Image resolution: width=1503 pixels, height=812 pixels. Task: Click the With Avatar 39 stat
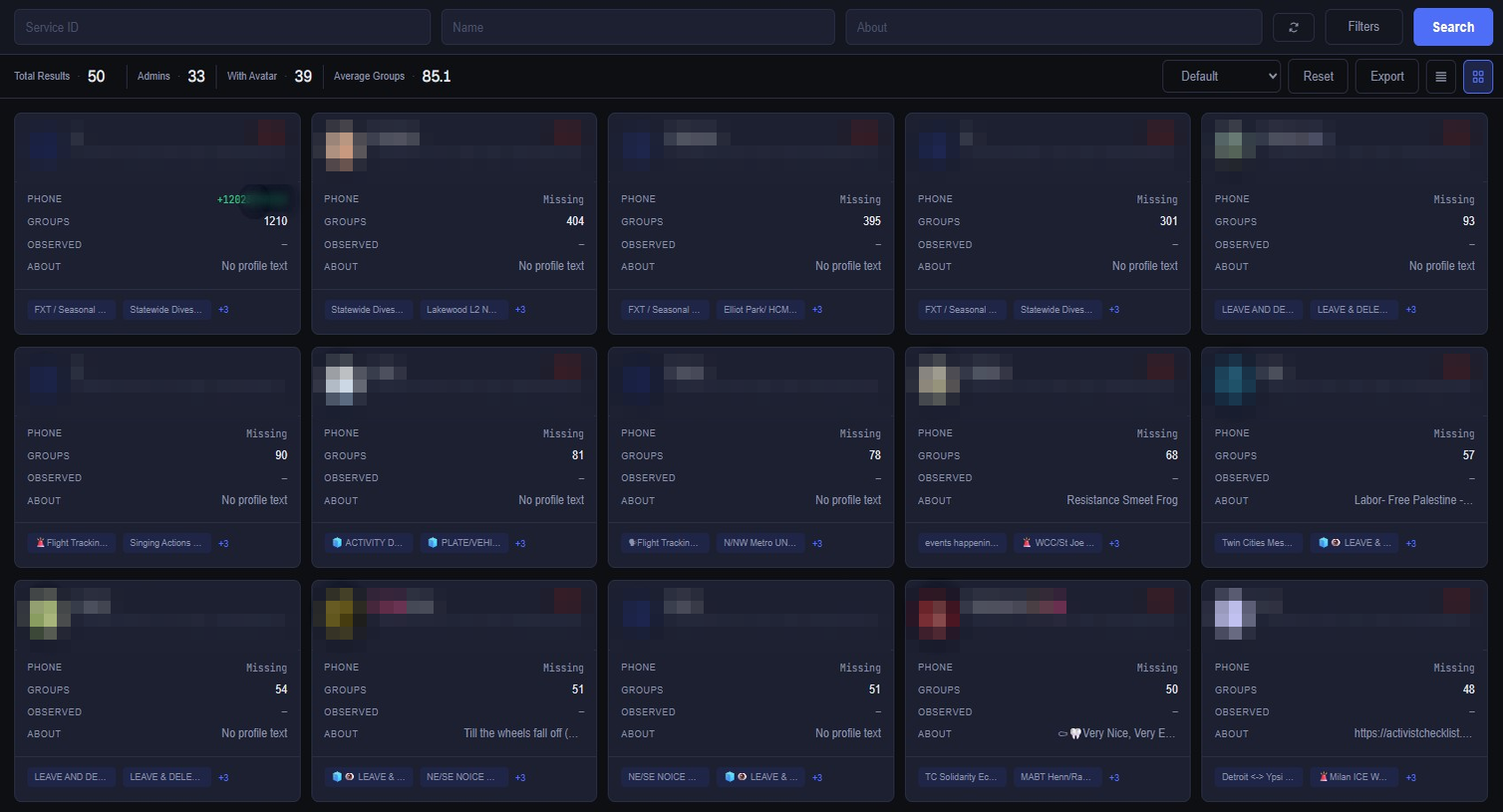269,76
